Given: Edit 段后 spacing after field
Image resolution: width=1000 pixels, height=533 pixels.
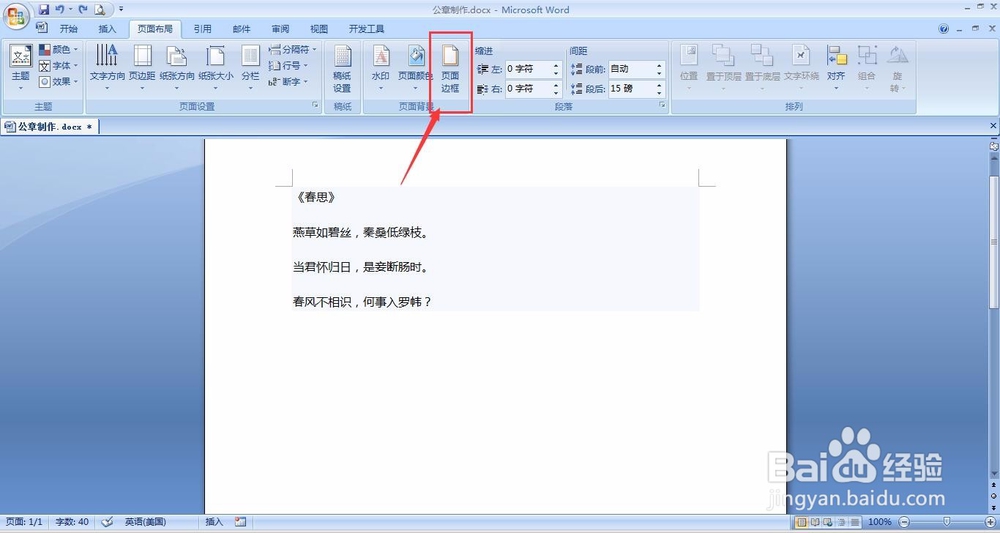Looking at the screenshot, I should (x=631, y=89).
